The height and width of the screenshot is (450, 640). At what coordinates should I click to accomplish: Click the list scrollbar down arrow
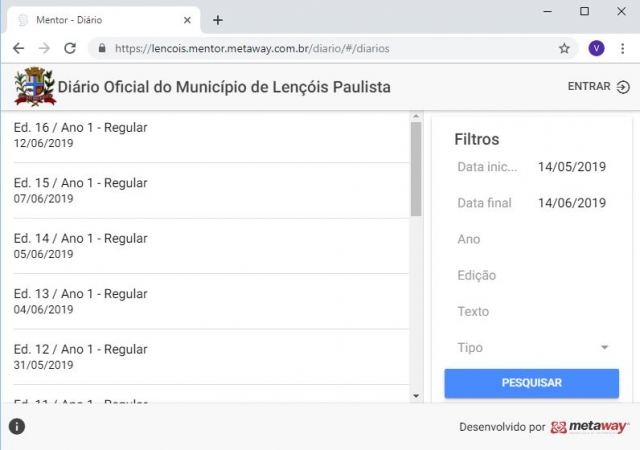(x=416, y=396)
